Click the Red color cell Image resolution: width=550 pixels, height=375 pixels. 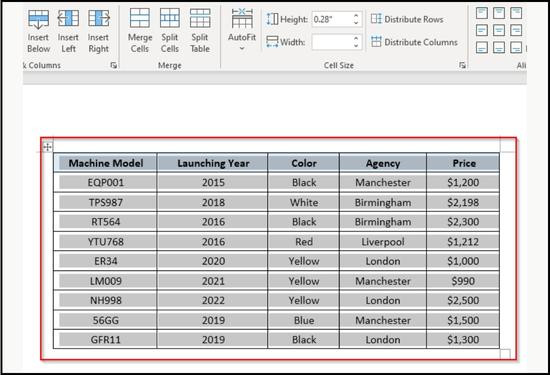[304, 241]
